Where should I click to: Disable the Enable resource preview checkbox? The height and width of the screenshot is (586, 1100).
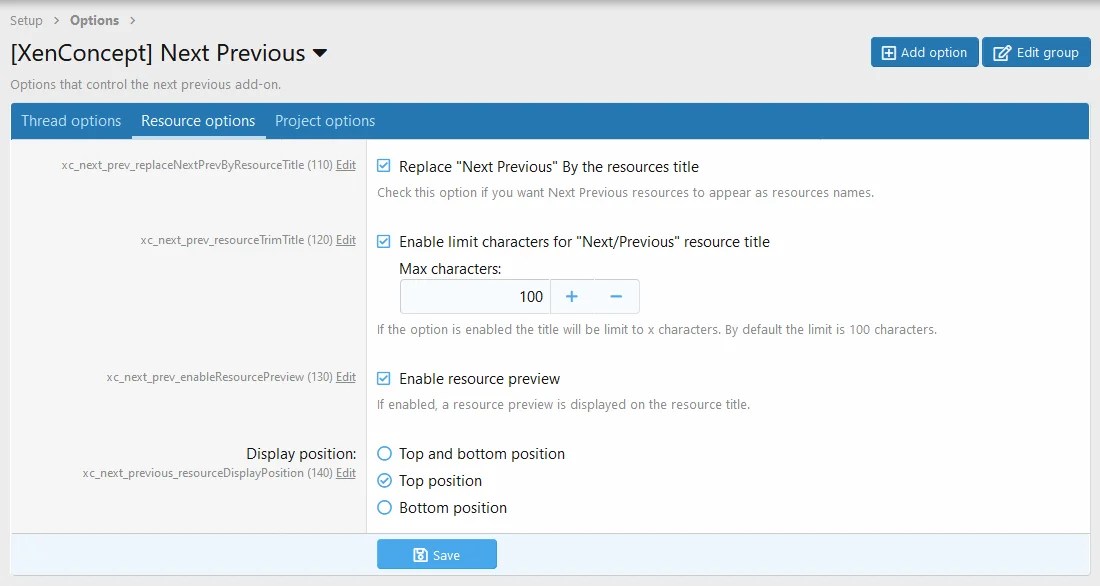(x=384, y=379)
